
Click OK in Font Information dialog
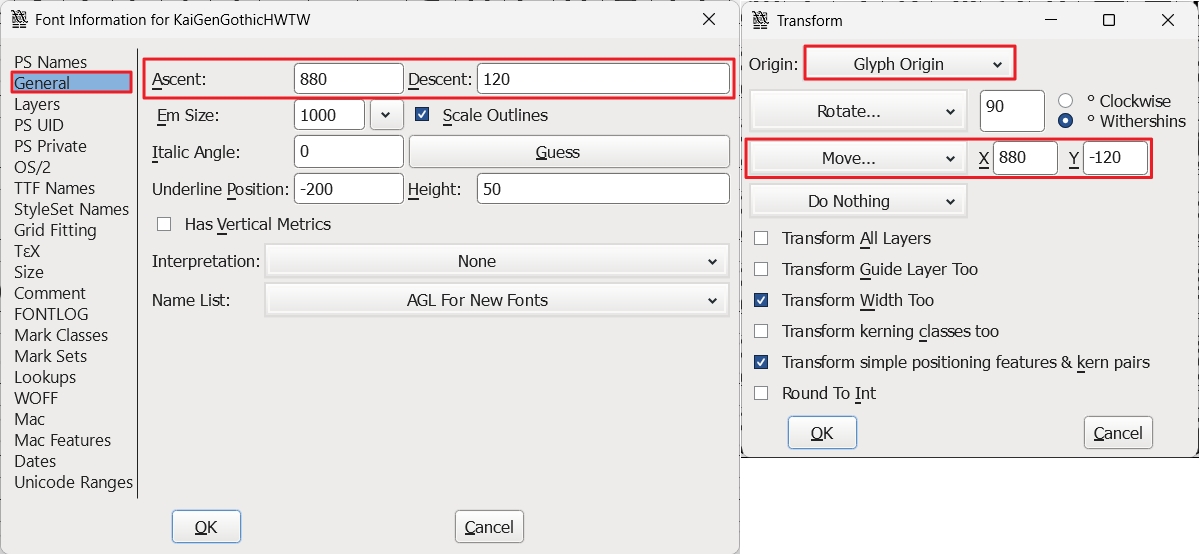pos(206,527)
